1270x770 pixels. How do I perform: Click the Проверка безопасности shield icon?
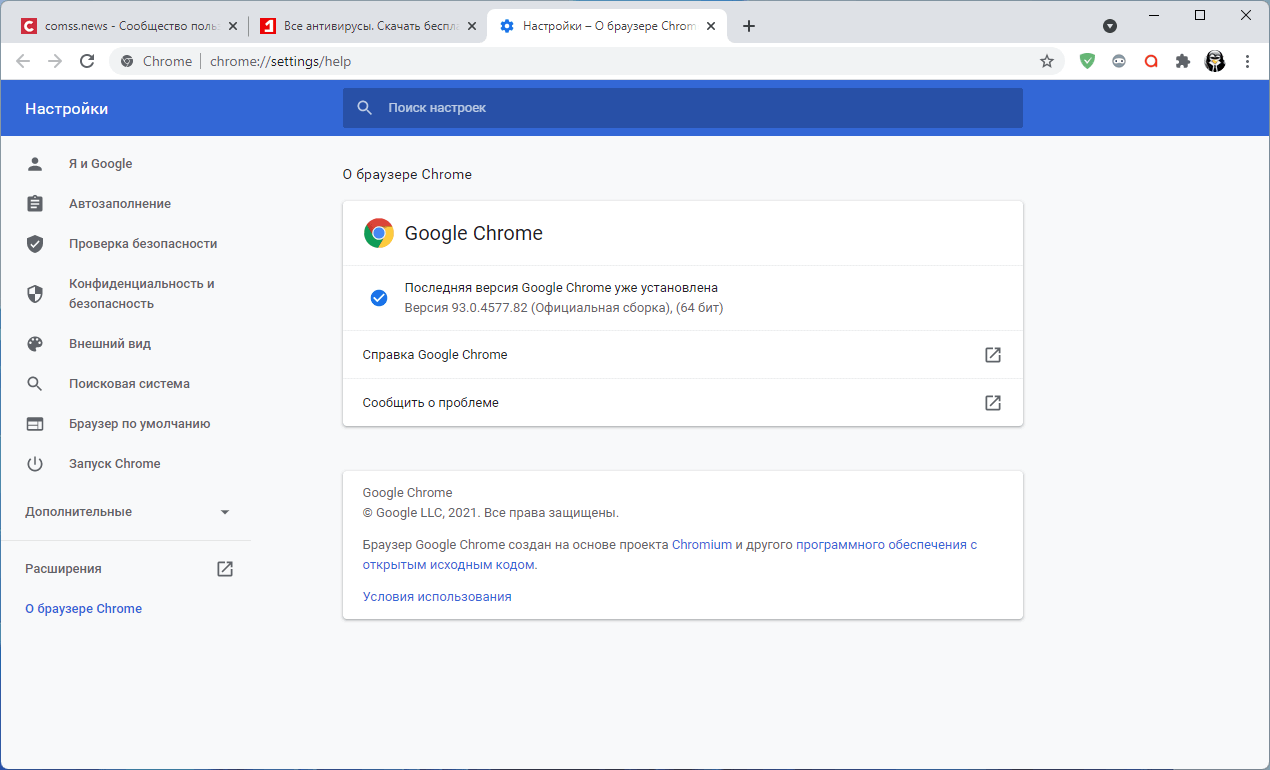coord(35,244)
